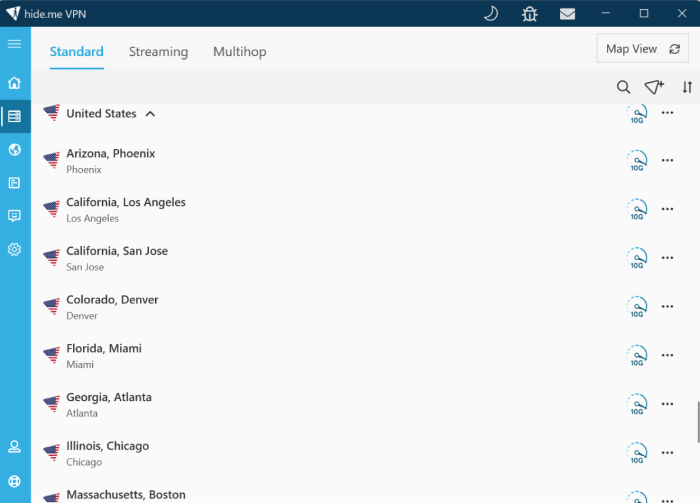Open server list sidebar icon

[x=14, y=116]
